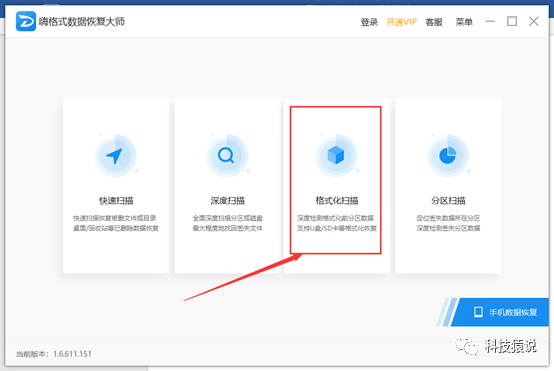Open the 登录 login link

click(x=369, y=22)
